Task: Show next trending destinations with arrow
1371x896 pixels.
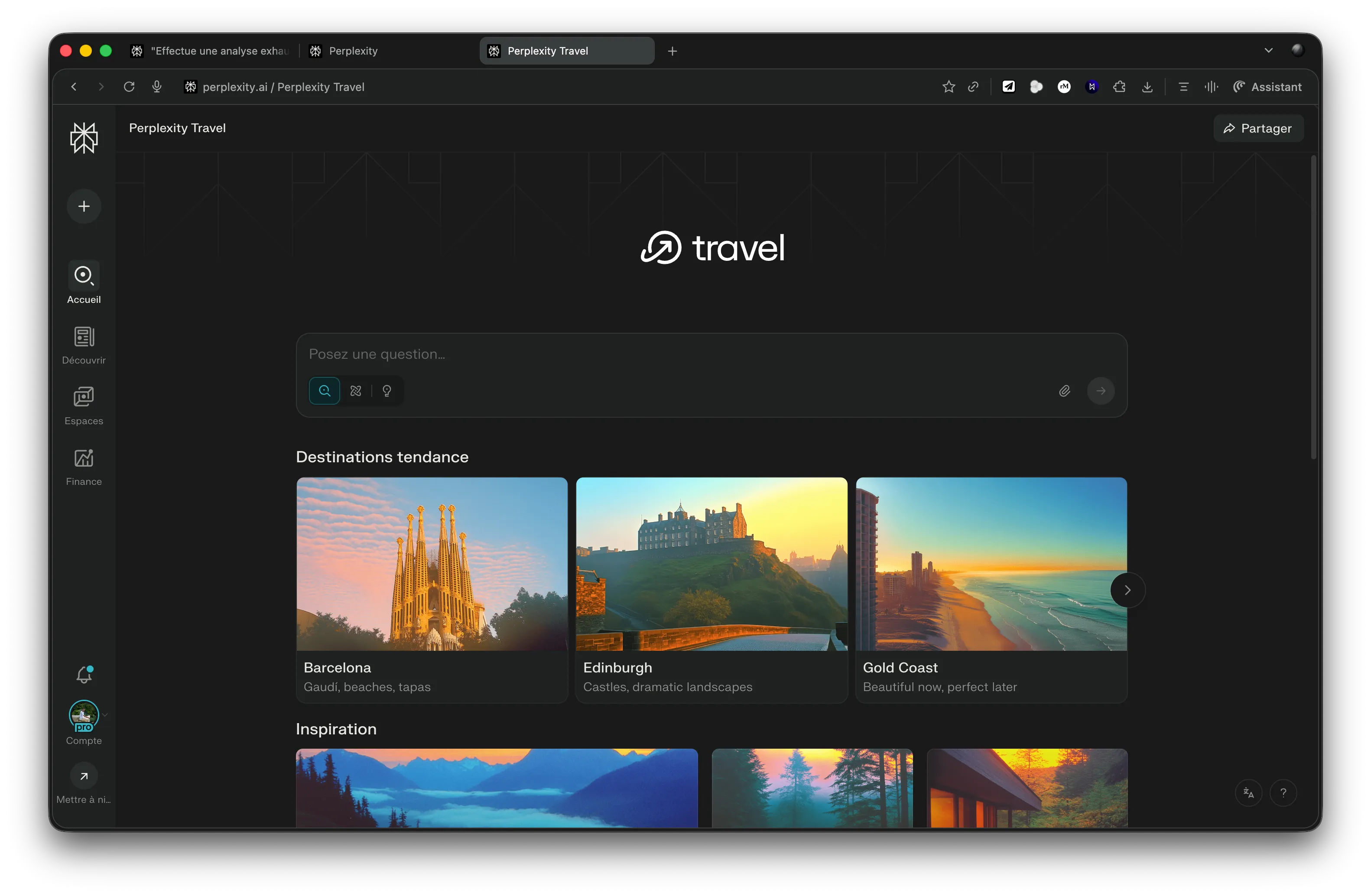Action: click(x=1127, y=590)
